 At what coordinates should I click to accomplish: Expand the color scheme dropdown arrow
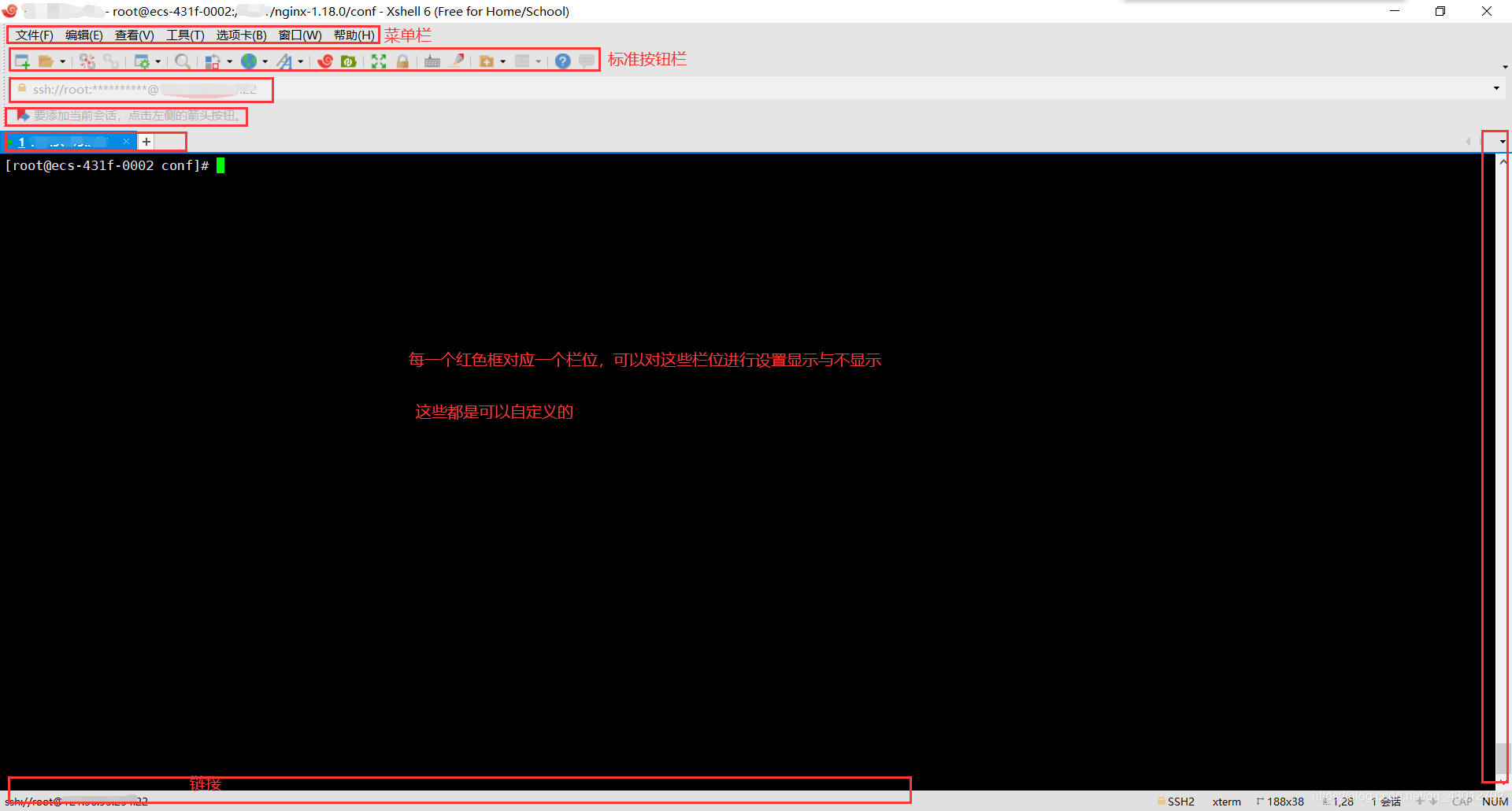[x=230, y=61]
